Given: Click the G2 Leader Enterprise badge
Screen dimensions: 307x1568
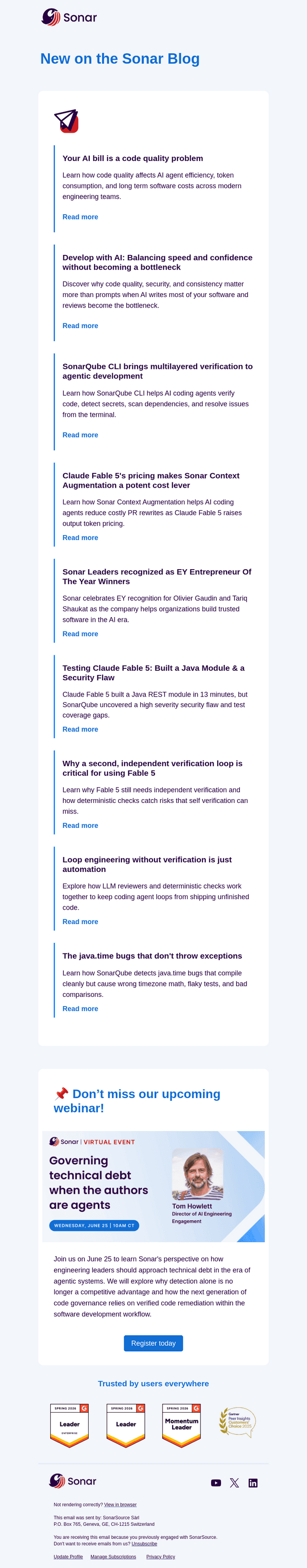Looking at the screenshot, I should 70,1426.
